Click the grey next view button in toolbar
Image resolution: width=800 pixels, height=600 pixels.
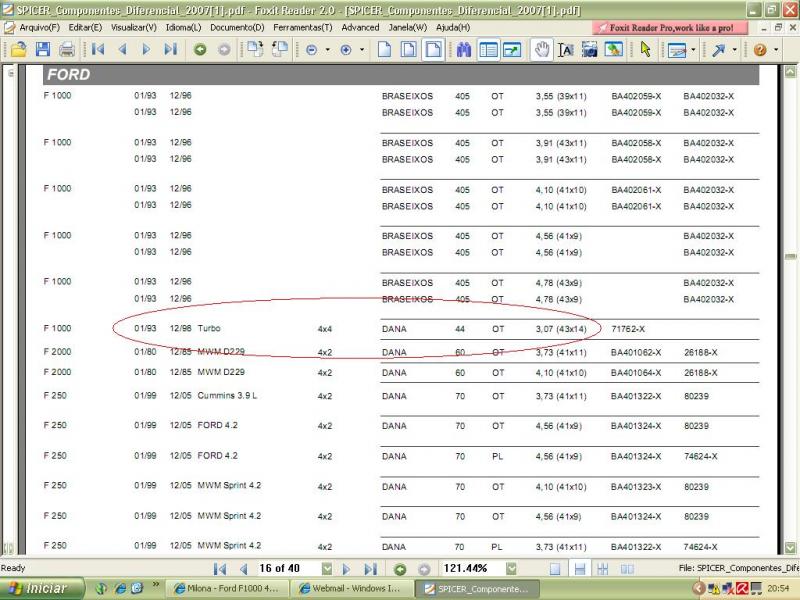(224, 49)
